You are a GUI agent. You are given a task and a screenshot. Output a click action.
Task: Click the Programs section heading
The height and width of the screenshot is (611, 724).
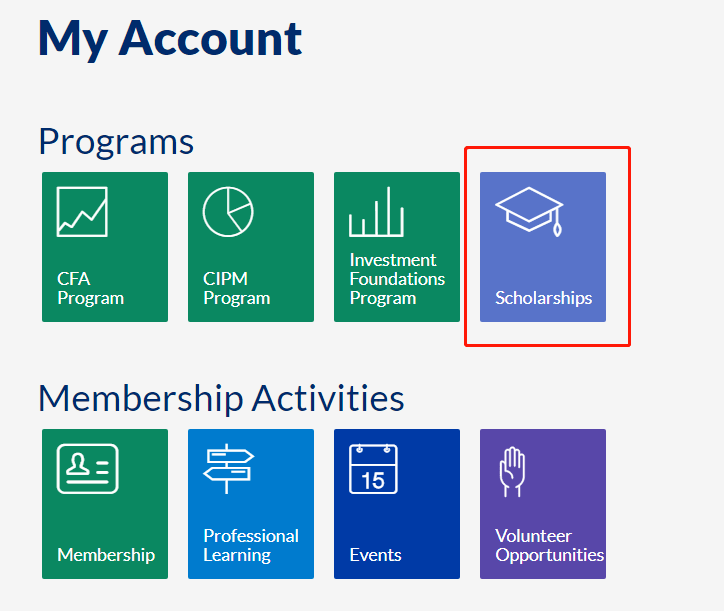(116, 141)
